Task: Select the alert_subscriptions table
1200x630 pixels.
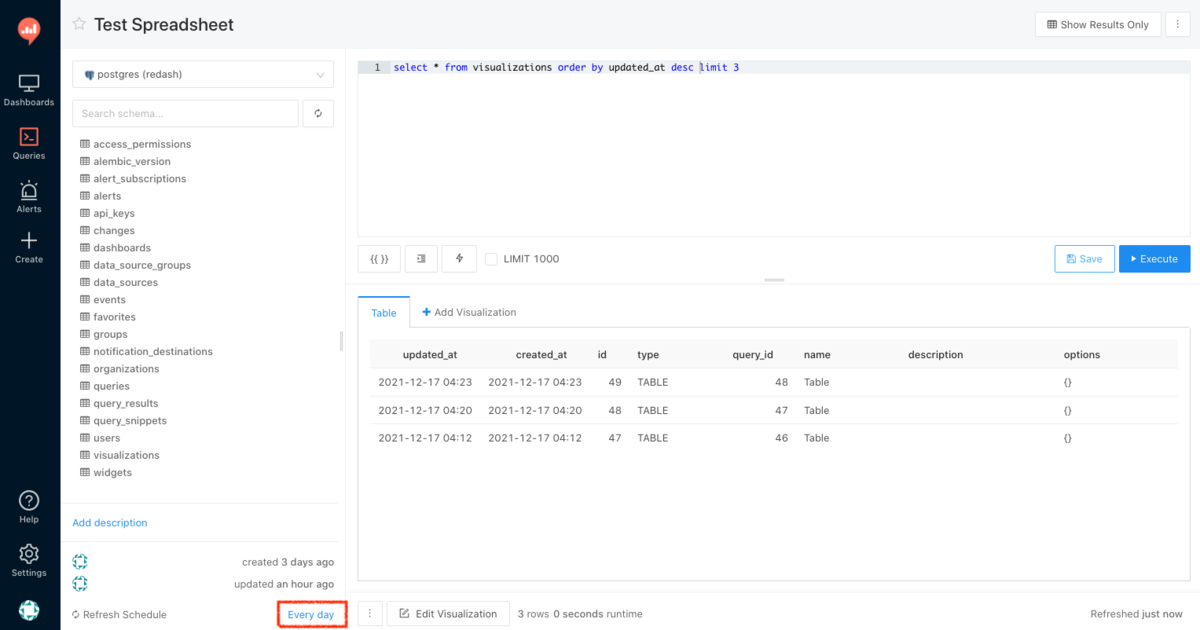Action: pyautogui.click(x=140, y=178)
